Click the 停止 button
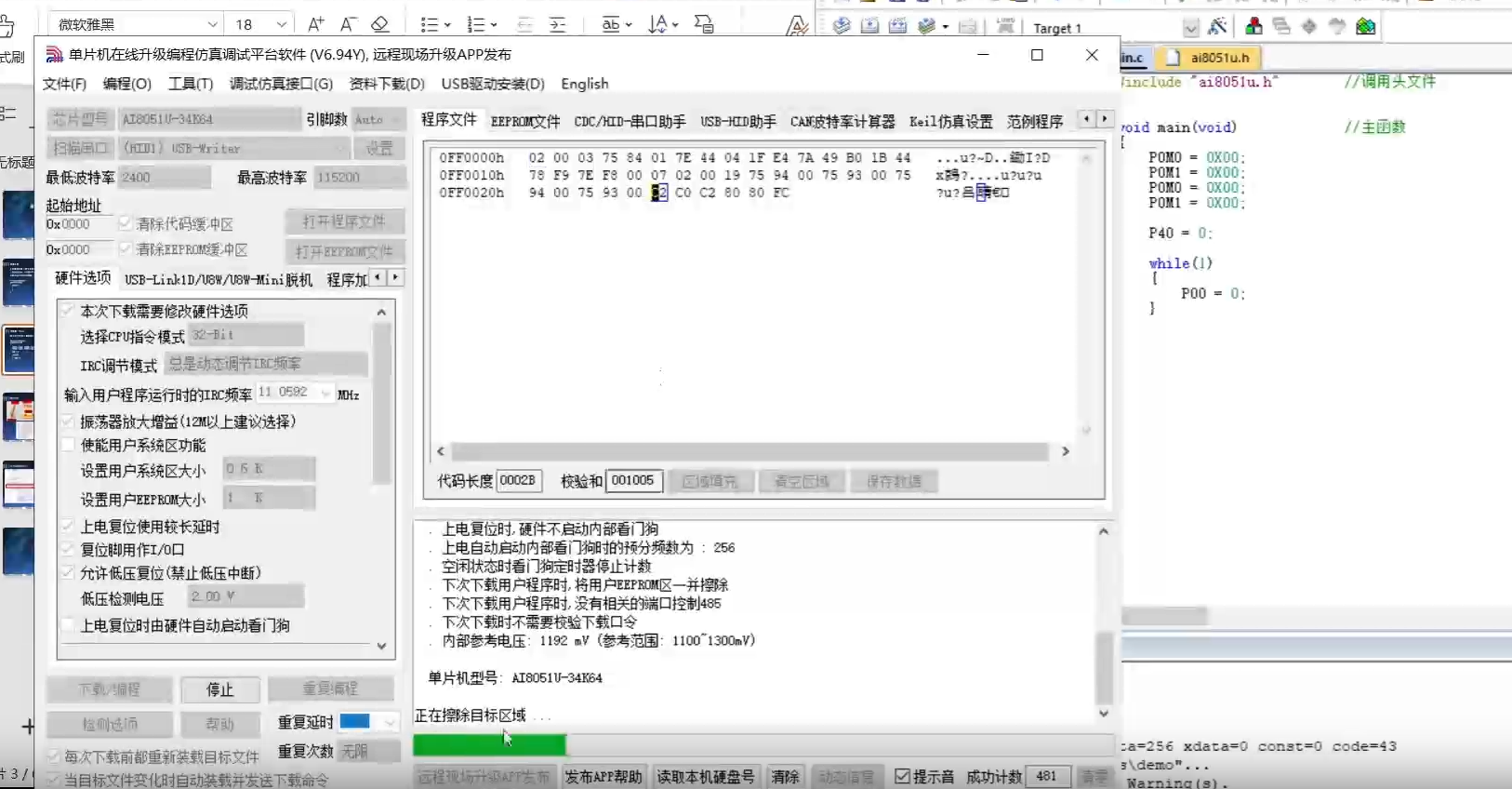1512x789 pixels. (x=219, y=689)
